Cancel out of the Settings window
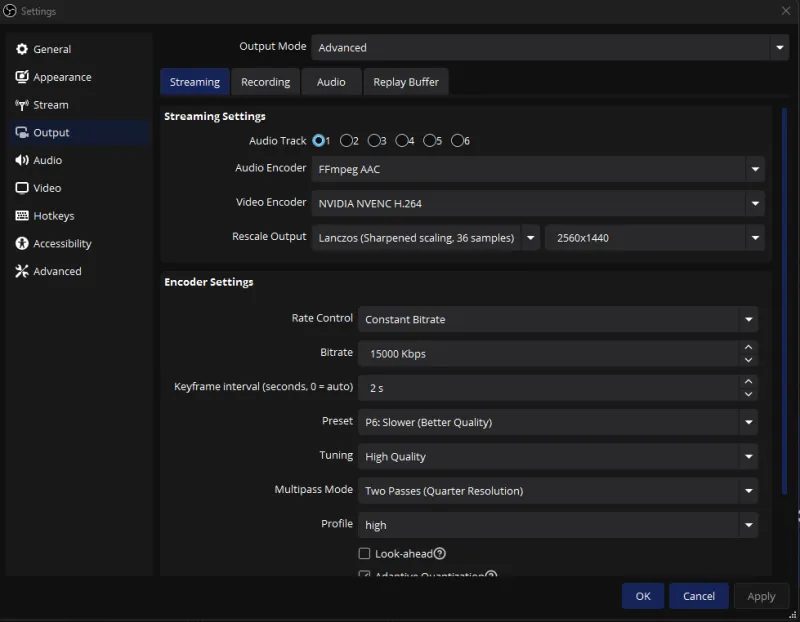This screenshot has width=800, height=622. coord(698,596)
